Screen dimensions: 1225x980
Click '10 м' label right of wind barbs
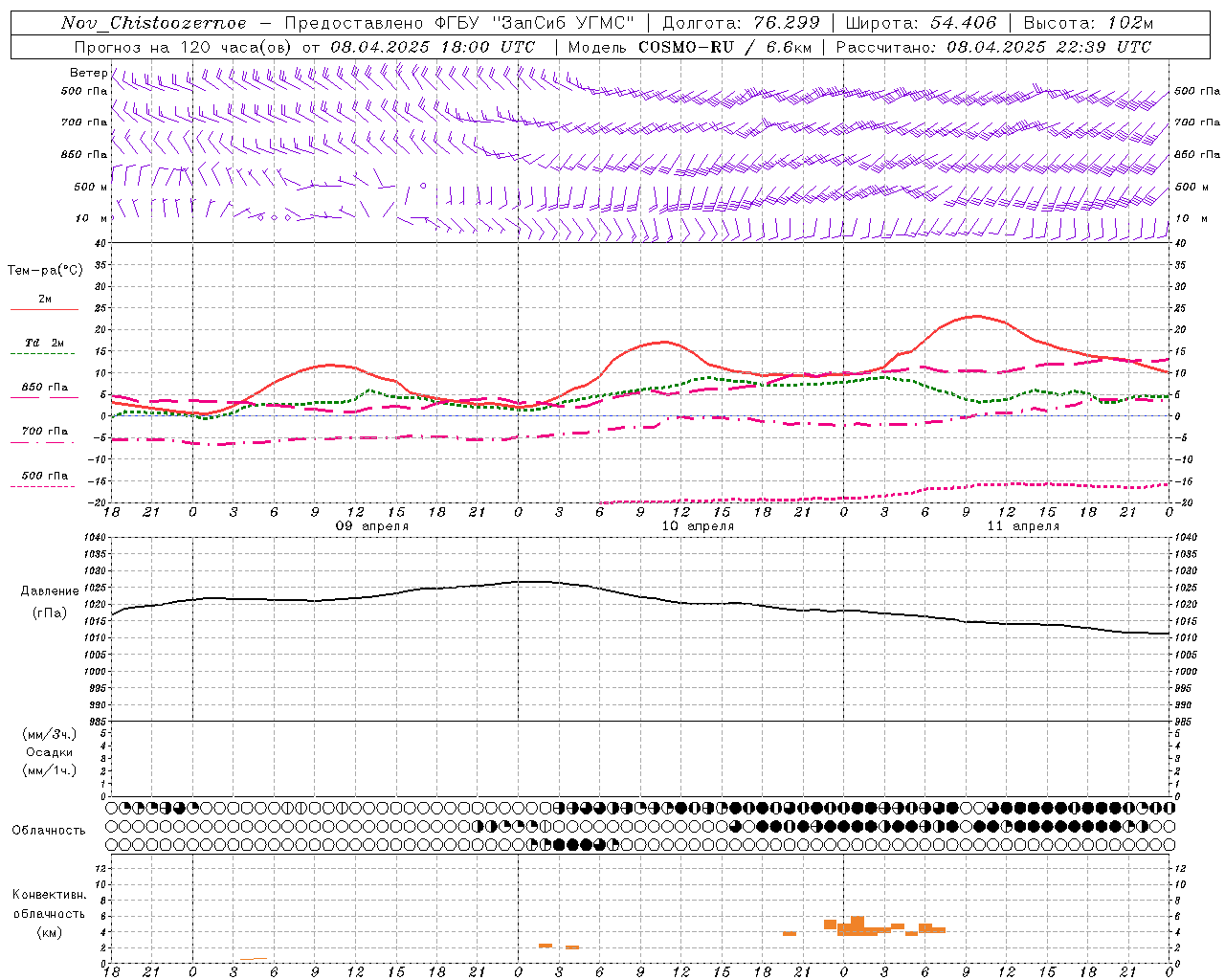1191,218
